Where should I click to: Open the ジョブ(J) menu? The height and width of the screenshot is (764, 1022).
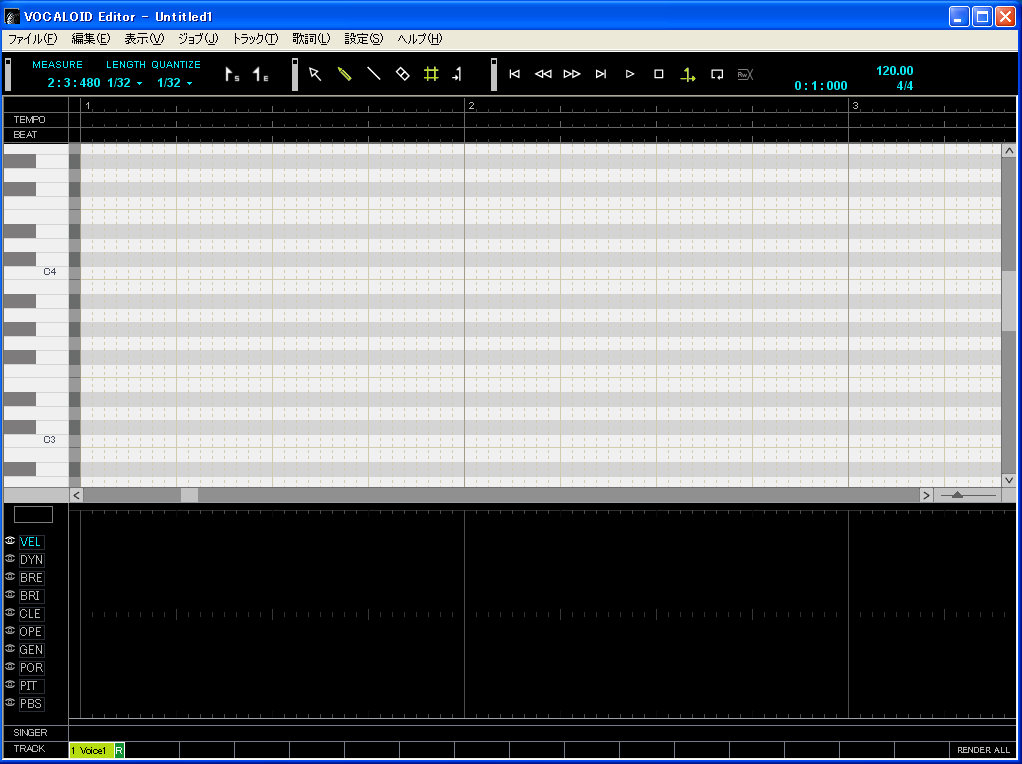pyautogui.click(x=198, y=39)
